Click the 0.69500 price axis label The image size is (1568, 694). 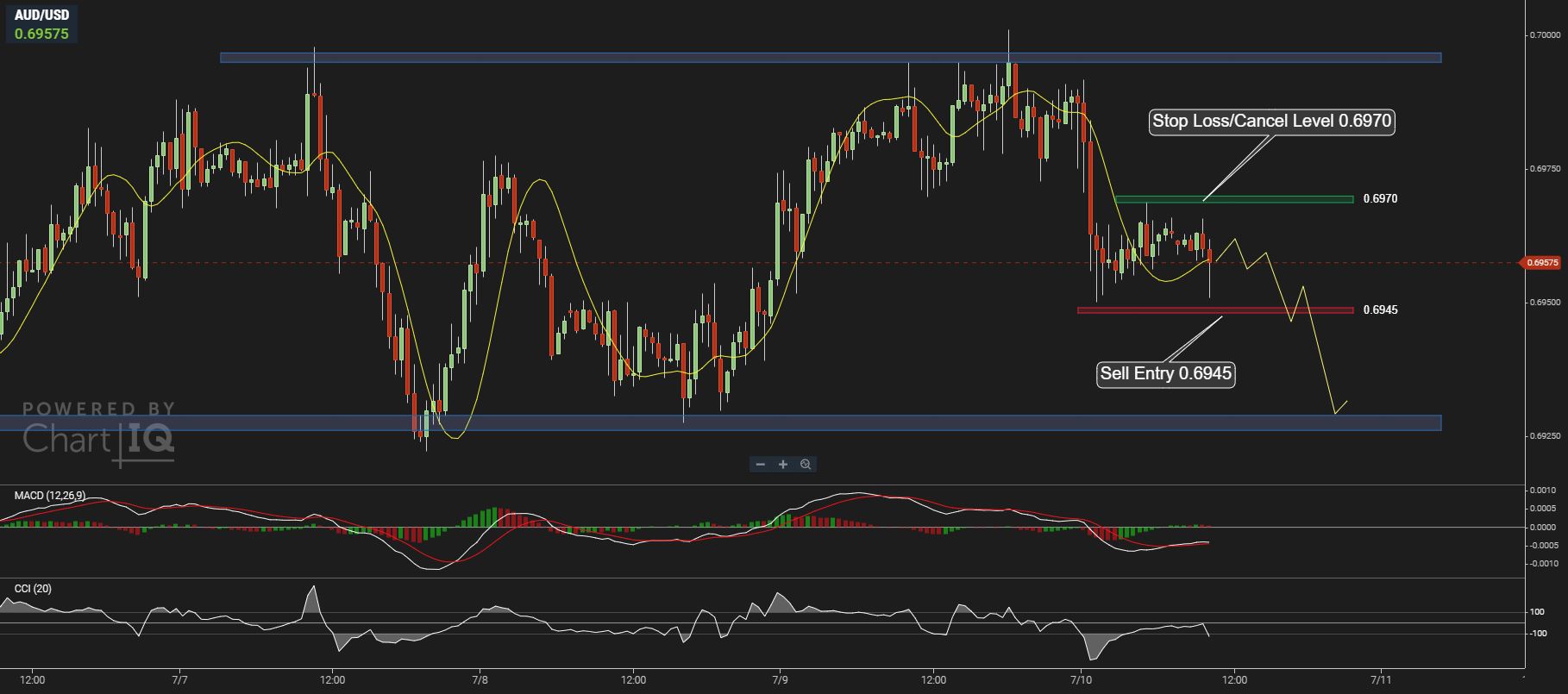(x=1545, y=303)
